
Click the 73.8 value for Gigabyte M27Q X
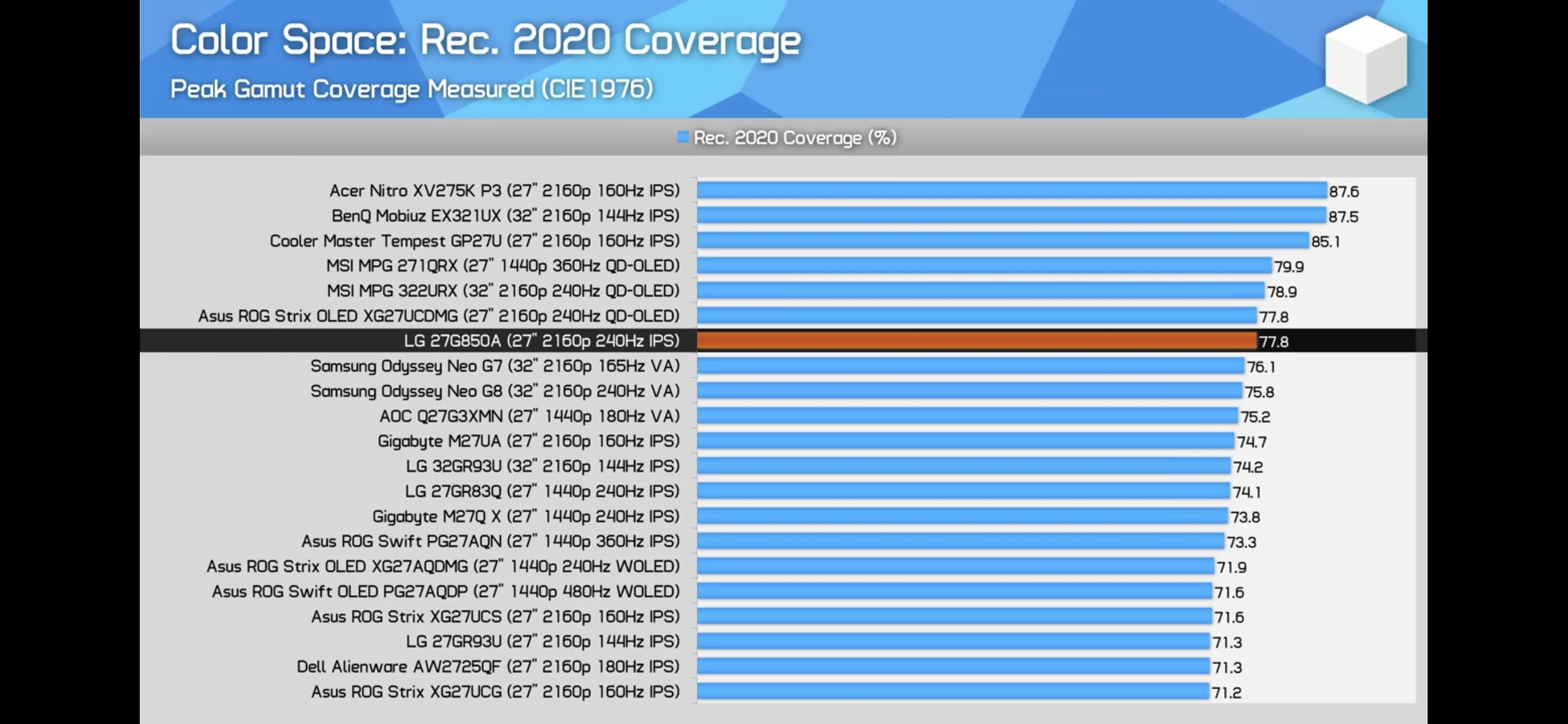(1245, 517)
